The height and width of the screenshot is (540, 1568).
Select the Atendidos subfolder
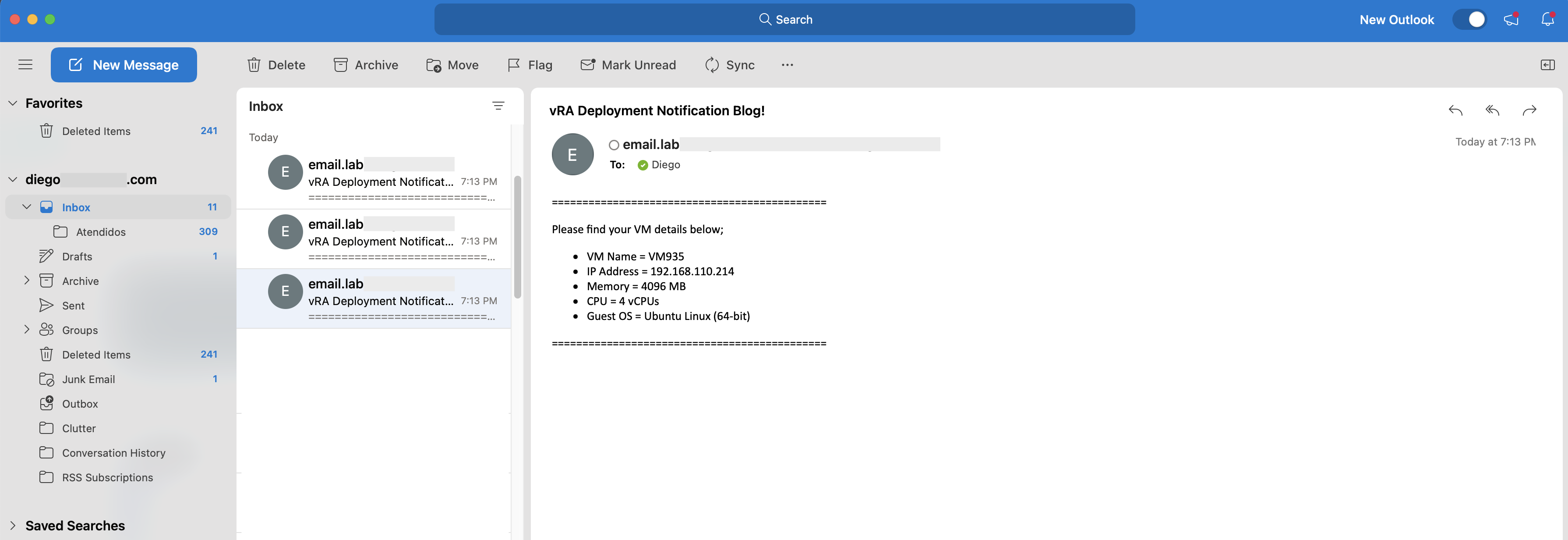click(100, 231)
